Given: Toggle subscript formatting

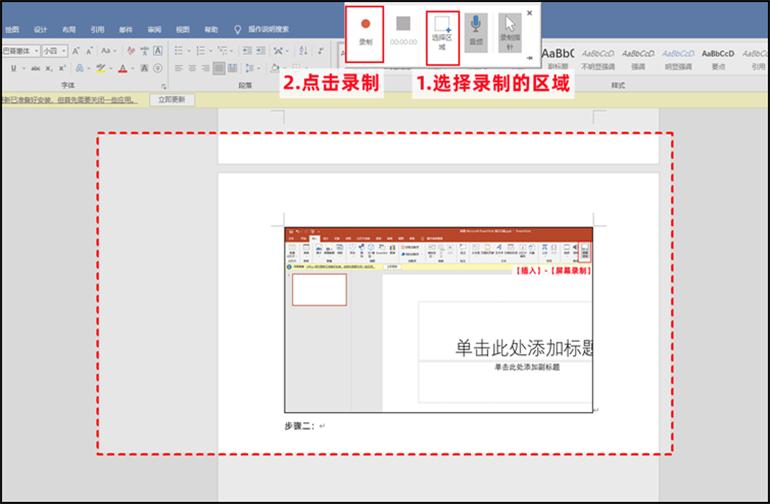Looking at the screenshot, I should (49, 68).
